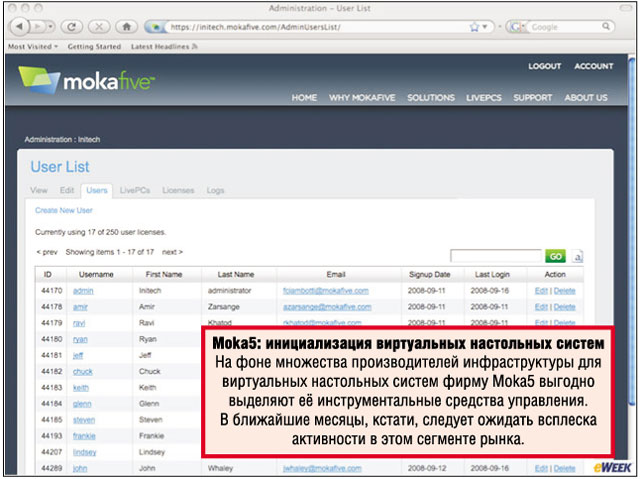Open SOLUTIONS navigation item

[431, 98]
